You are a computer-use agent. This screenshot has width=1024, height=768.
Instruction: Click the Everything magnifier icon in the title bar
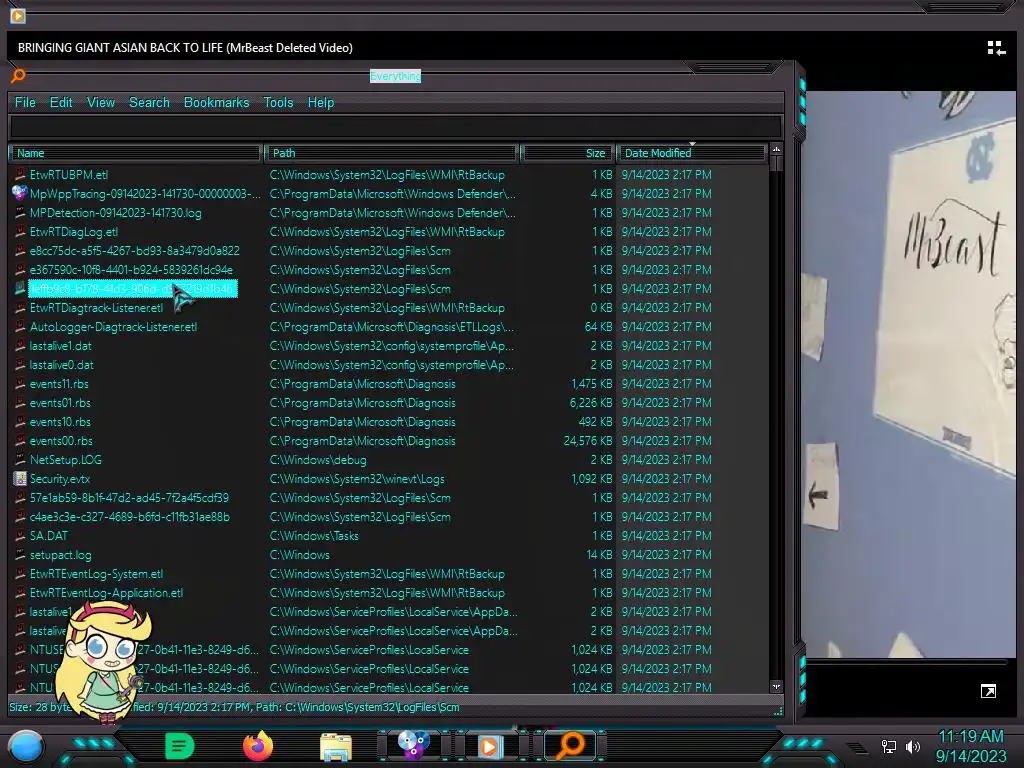pos(18,76)
